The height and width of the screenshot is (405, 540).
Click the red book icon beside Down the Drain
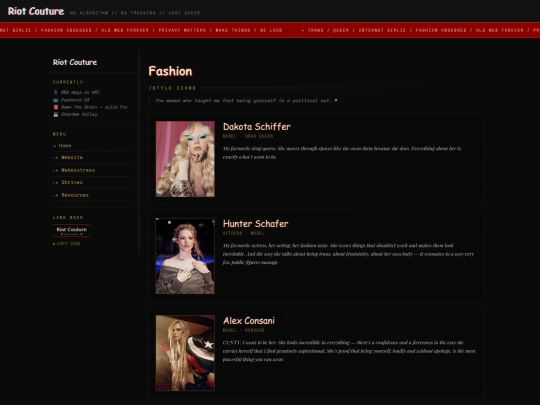(55, 107)
